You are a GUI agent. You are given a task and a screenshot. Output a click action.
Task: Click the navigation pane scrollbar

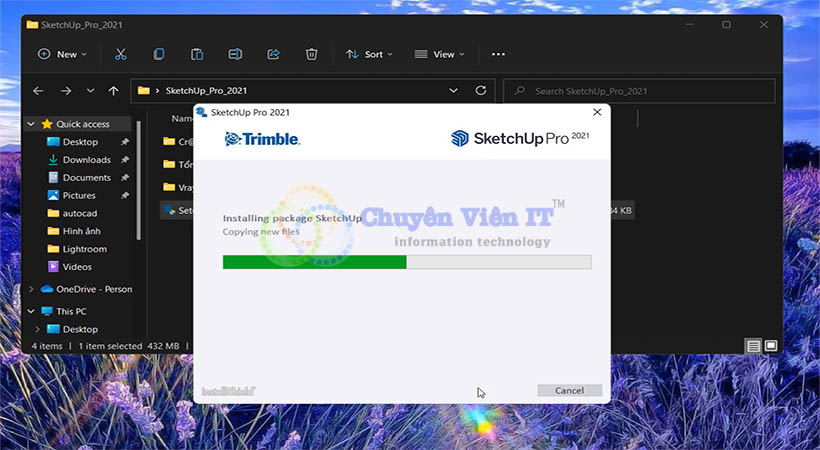click(x=139, y=181)
